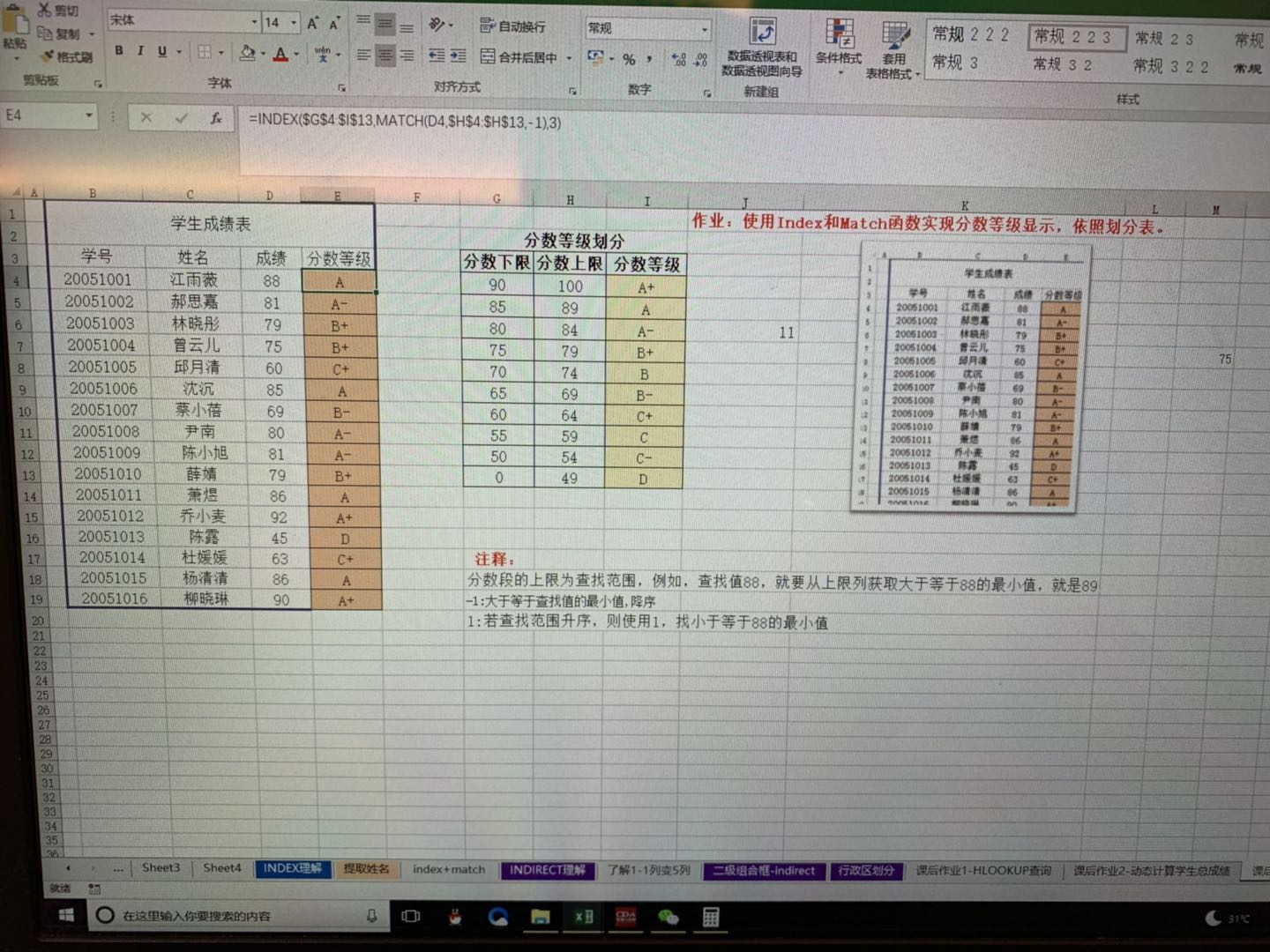1270x952 pixels.
Task: Apply the 常规 3 2 cell style
Action: click(x=1063, y=64)
